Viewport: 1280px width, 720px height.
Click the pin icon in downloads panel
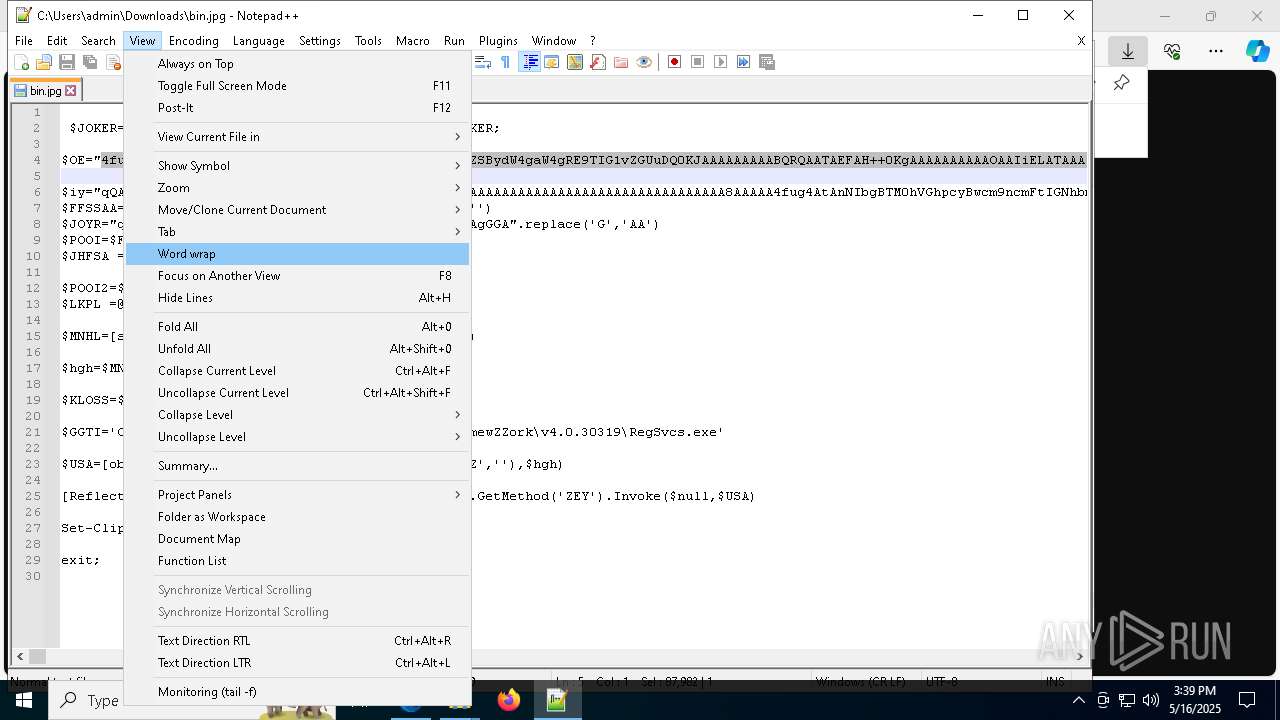point(1121,83)
